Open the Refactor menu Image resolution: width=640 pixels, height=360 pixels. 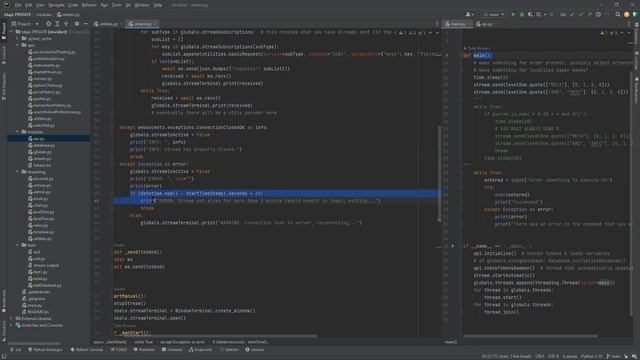pyautogui.click(x=89, y=5)
